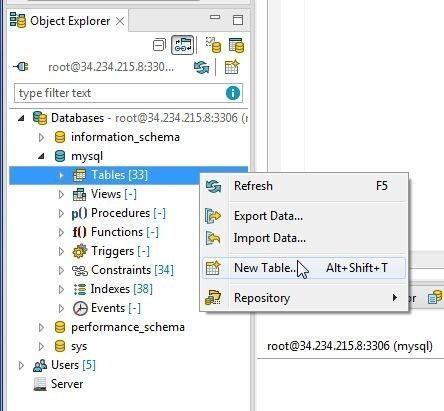The height and width of the screenshot is (411, 444).
Task: Click the Refresh menu icon
Action: coord(213,186)
